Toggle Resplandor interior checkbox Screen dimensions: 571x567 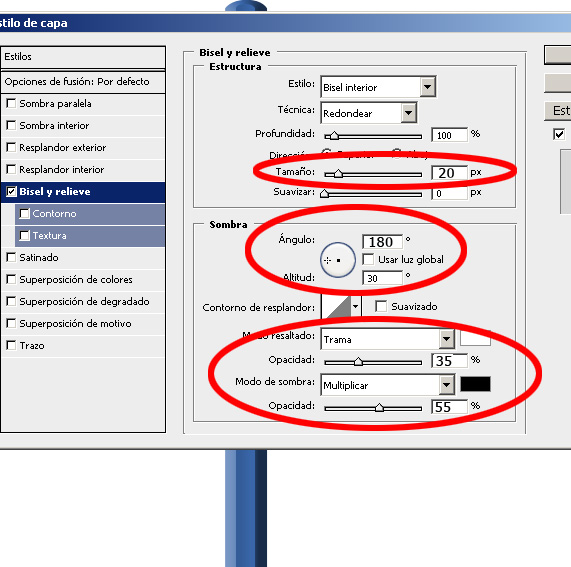[x=11, y=169]
